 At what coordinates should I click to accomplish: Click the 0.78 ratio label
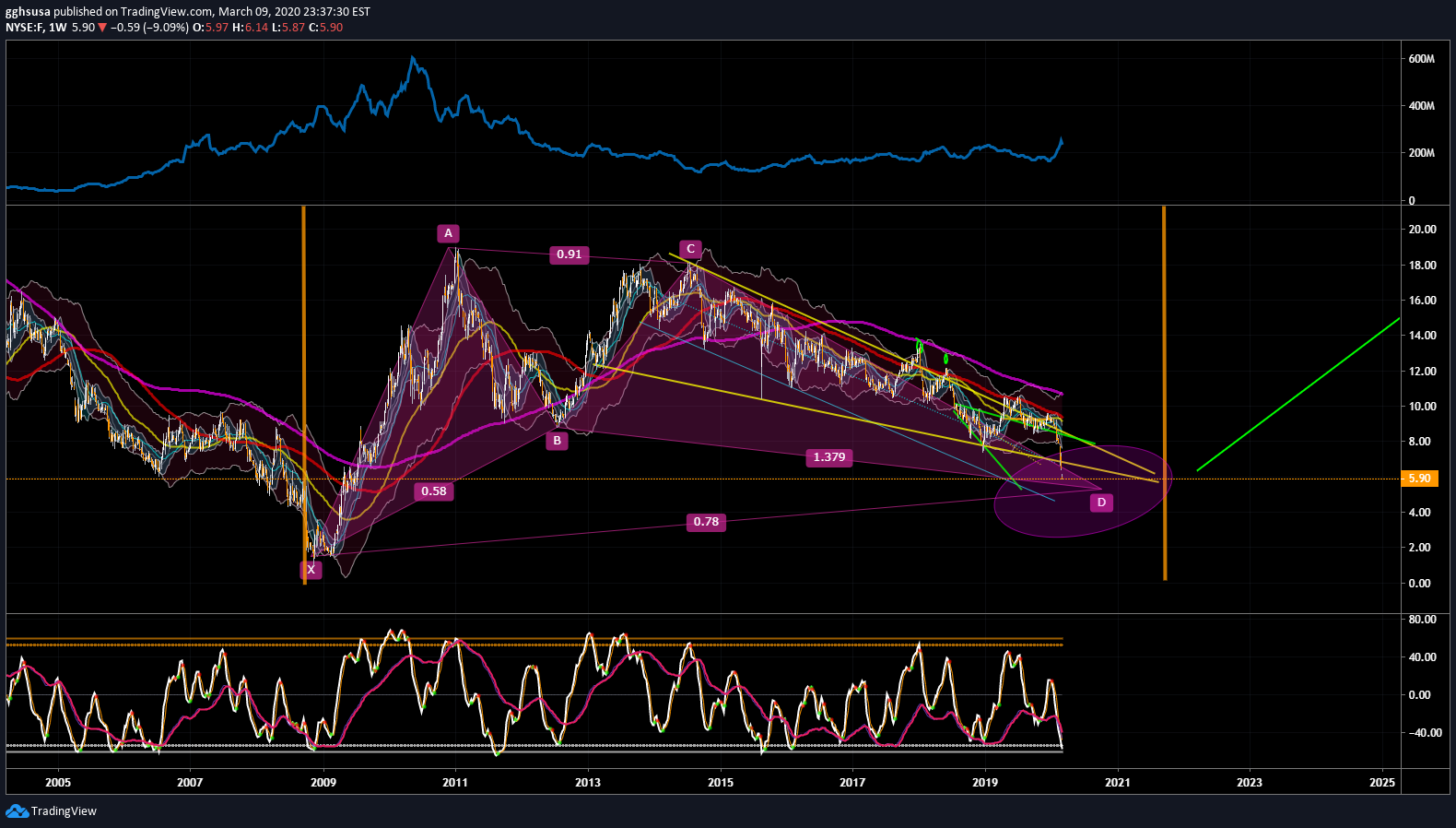click(x=706, y=522)
